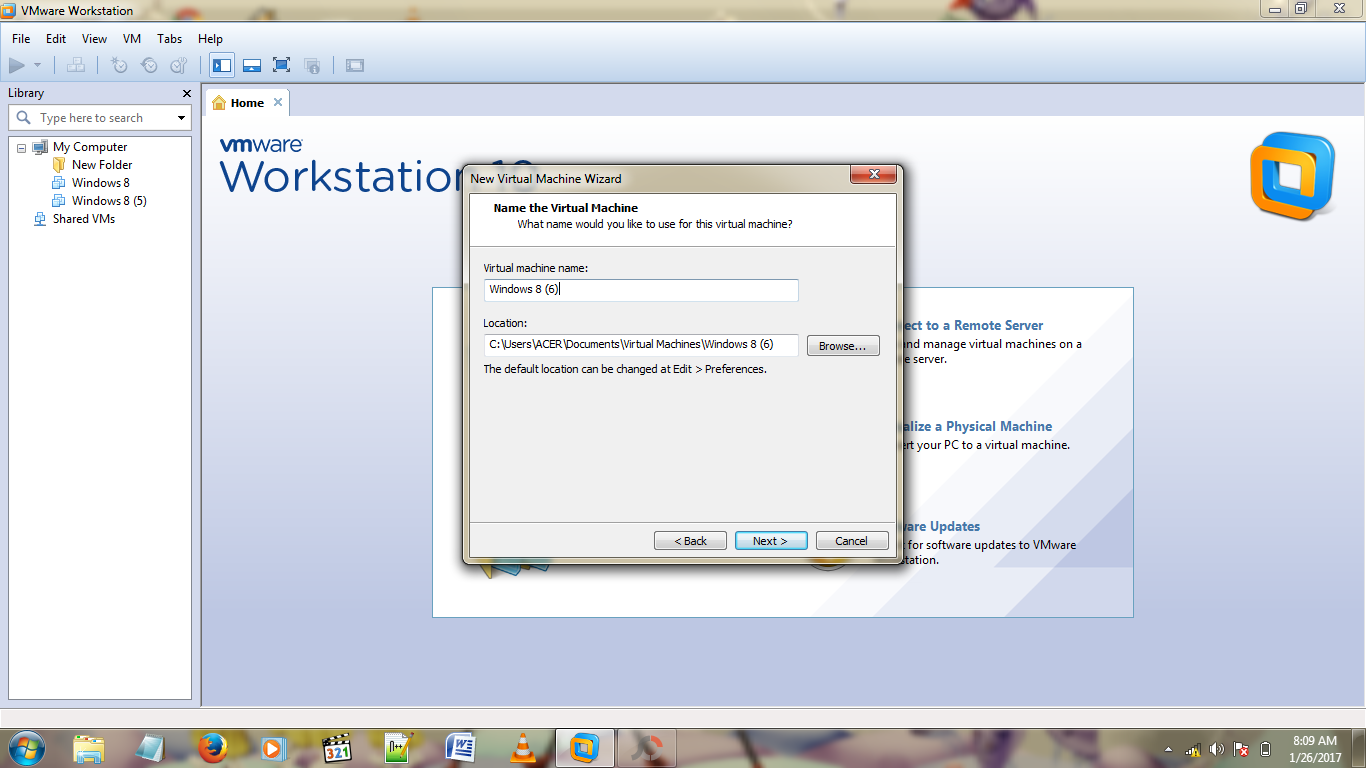Show the thumbnail bar
The height and width of the screenshot is (768, 1366).
251,64
